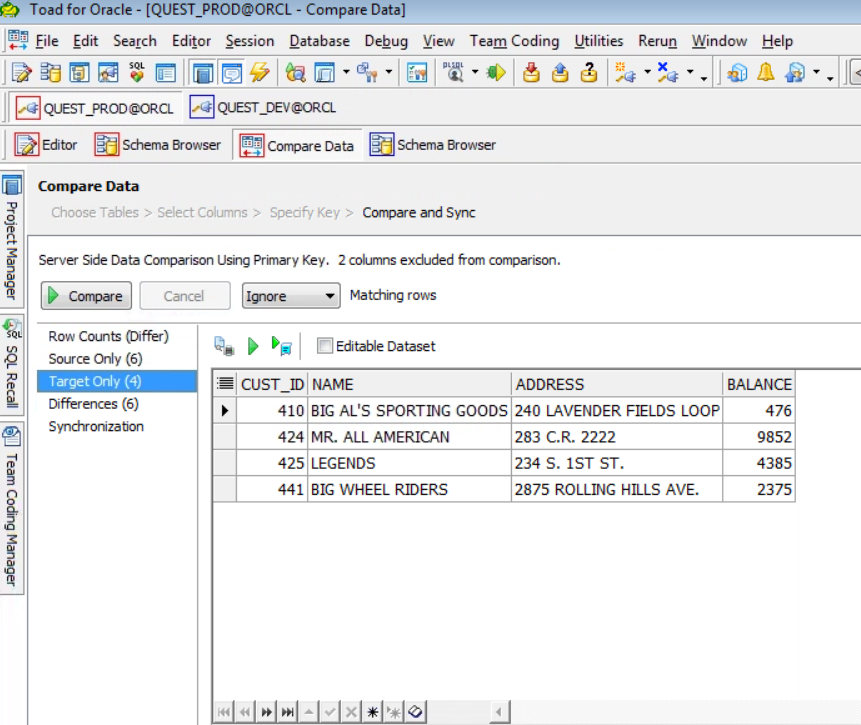Screen dimensions: 861x725
Task: Select Source Only (6) in the results list
Action: pos(96,359)
